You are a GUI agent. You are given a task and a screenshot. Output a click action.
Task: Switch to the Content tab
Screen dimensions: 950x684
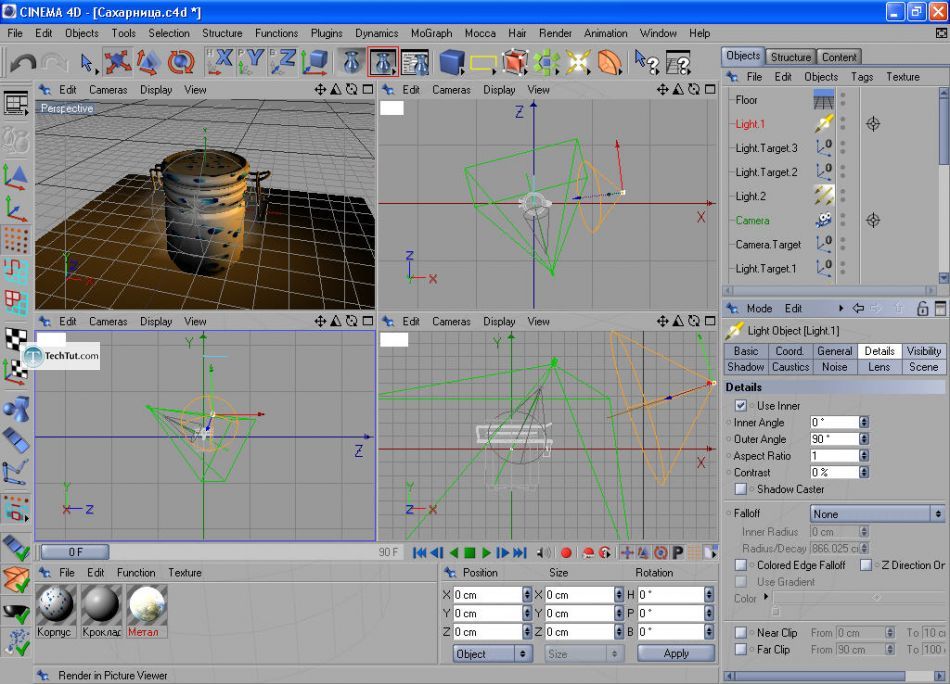click(839, 57)
